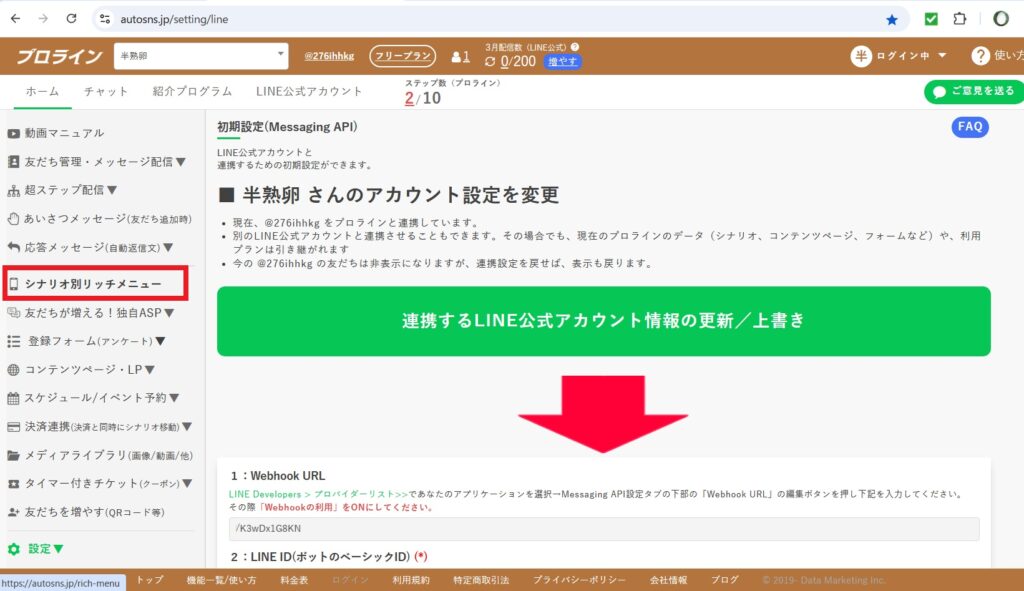Click the @276ihhkg account link
1024x591 pixels.
329,56
